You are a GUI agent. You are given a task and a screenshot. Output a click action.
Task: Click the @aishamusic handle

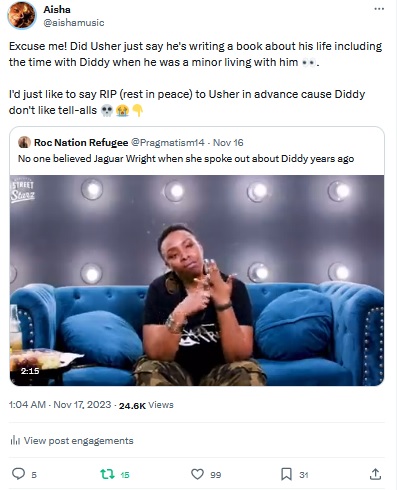click(x=74, y=23)
